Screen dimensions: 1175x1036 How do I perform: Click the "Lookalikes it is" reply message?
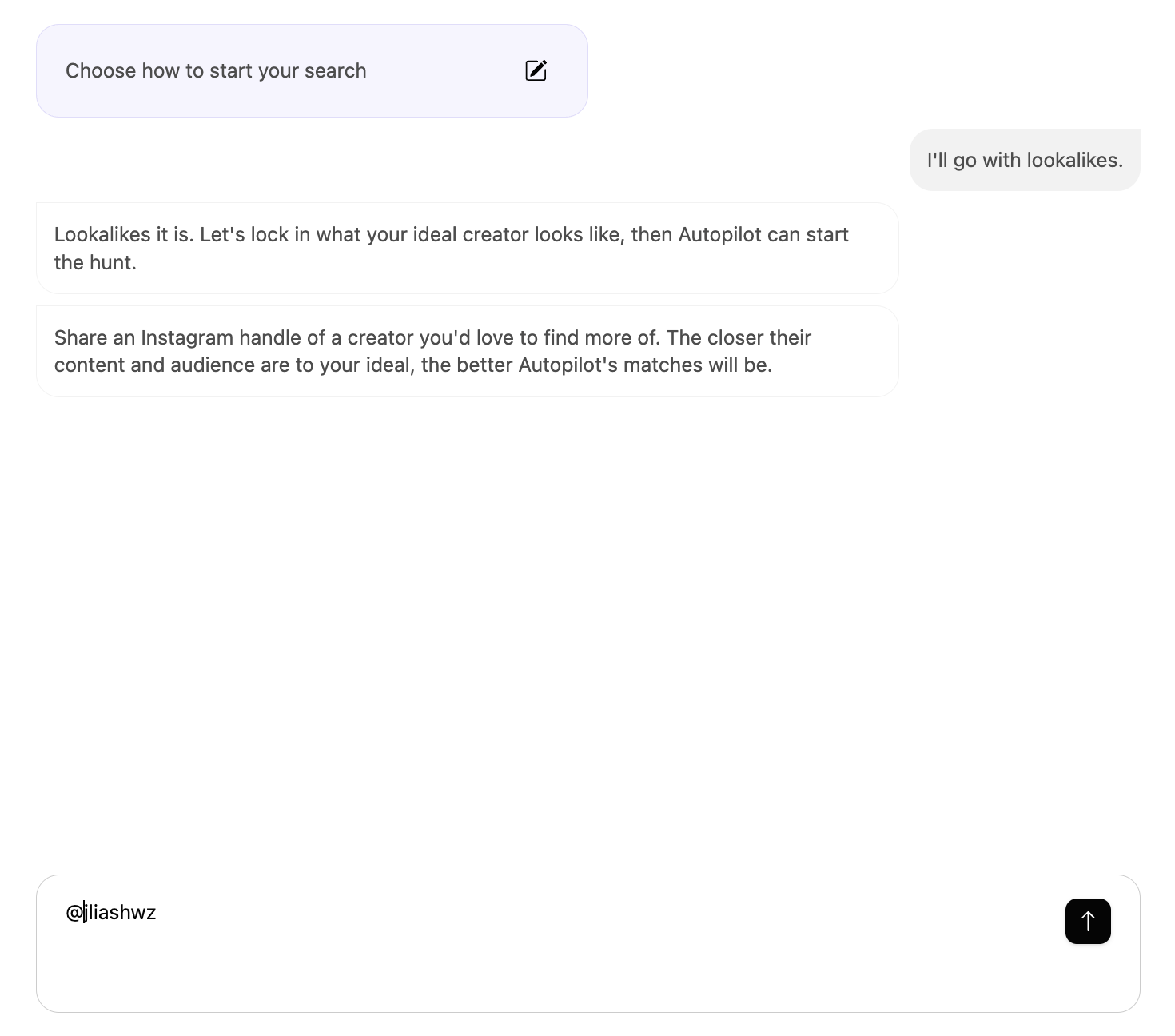pos(468,248)
